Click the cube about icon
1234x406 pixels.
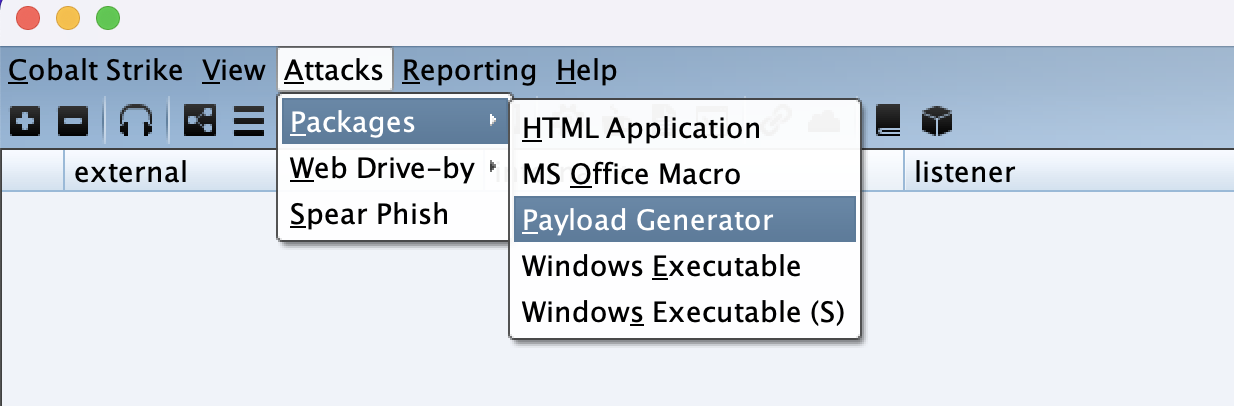(936, 122)
